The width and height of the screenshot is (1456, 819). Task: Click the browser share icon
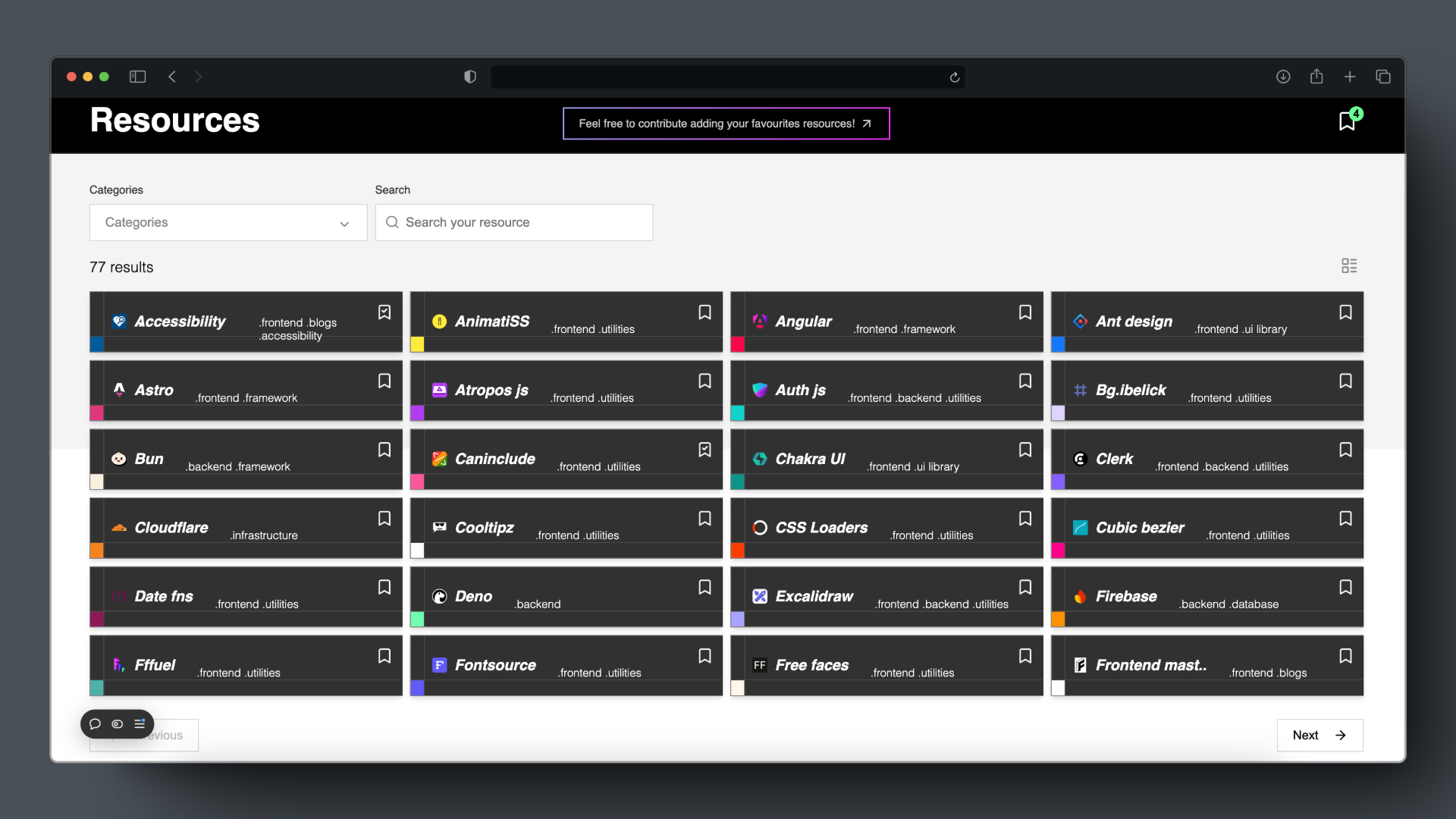pyautogui.click(x=1316, y=77)
